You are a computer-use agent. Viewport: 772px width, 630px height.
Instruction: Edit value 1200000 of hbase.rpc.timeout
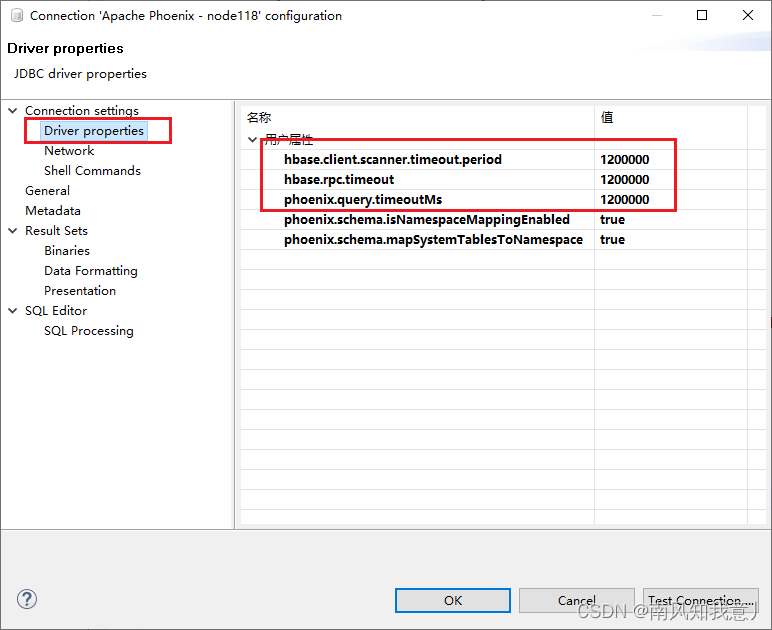pos(624,180)
